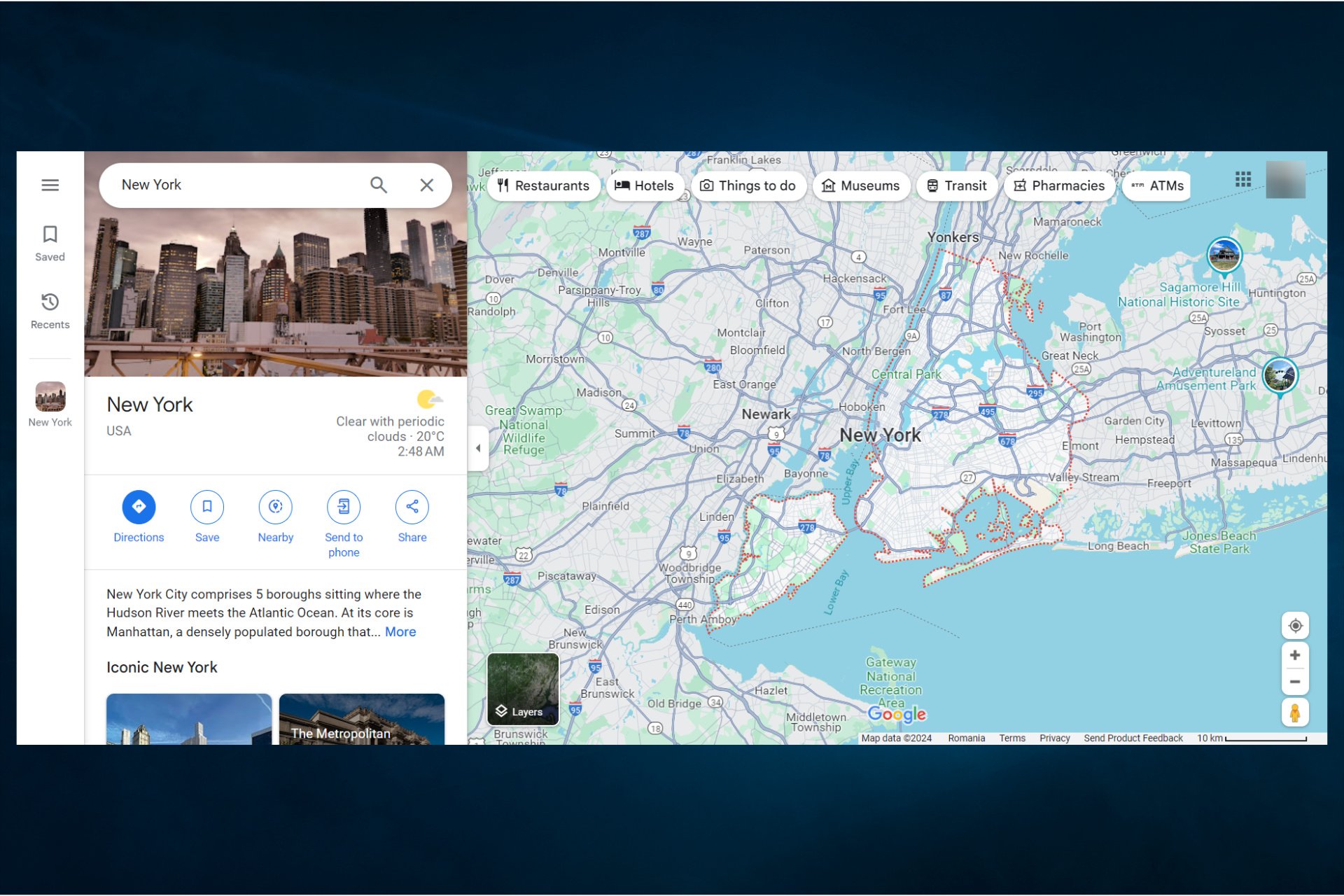The height and width of the screenshot is (896, 1344).
Task: Activate Street View pegman
Action: [x=1295, y=713]
